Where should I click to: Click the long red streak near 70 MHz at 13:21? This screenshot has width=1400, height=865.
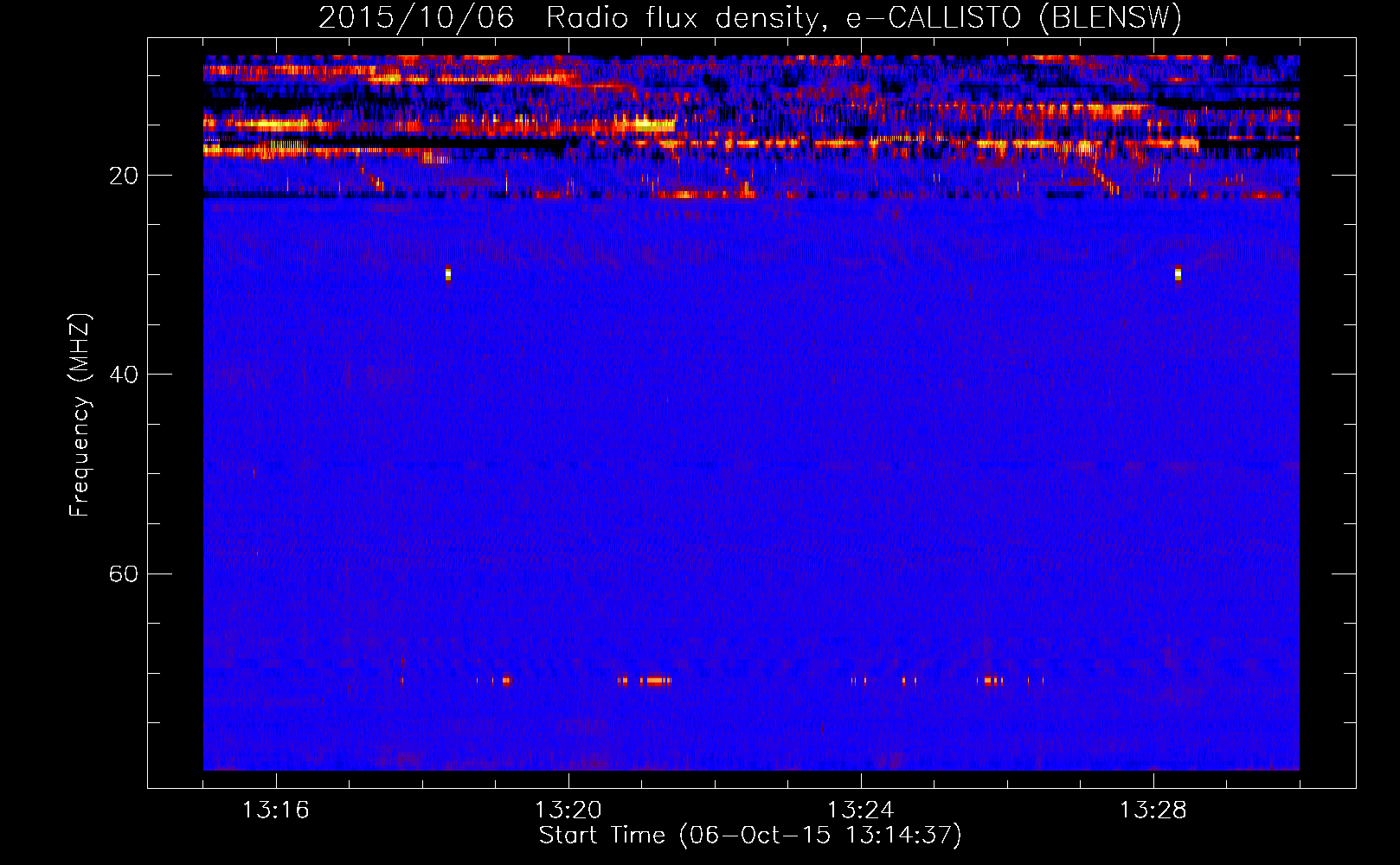click(656, 681)
